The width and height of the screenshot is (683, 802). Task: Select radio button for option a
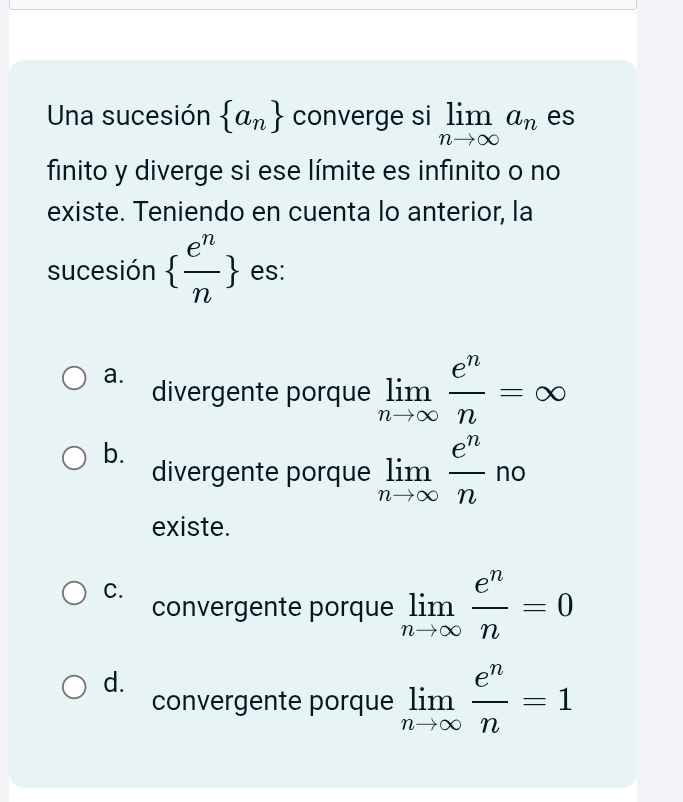tap(76, 379)
